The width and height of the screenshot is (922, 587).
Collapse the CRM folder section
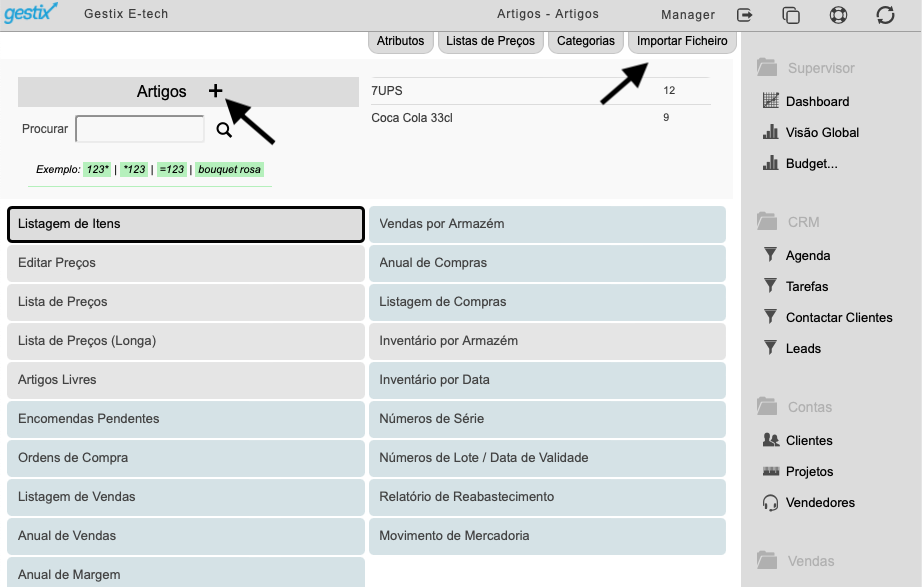point(788,222)
